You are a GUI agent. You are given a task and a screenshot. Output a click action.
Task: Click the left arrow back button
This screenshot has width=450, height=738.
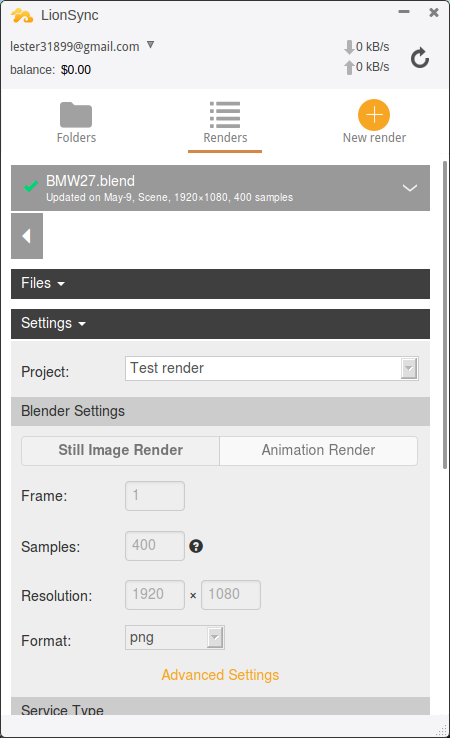27,236
